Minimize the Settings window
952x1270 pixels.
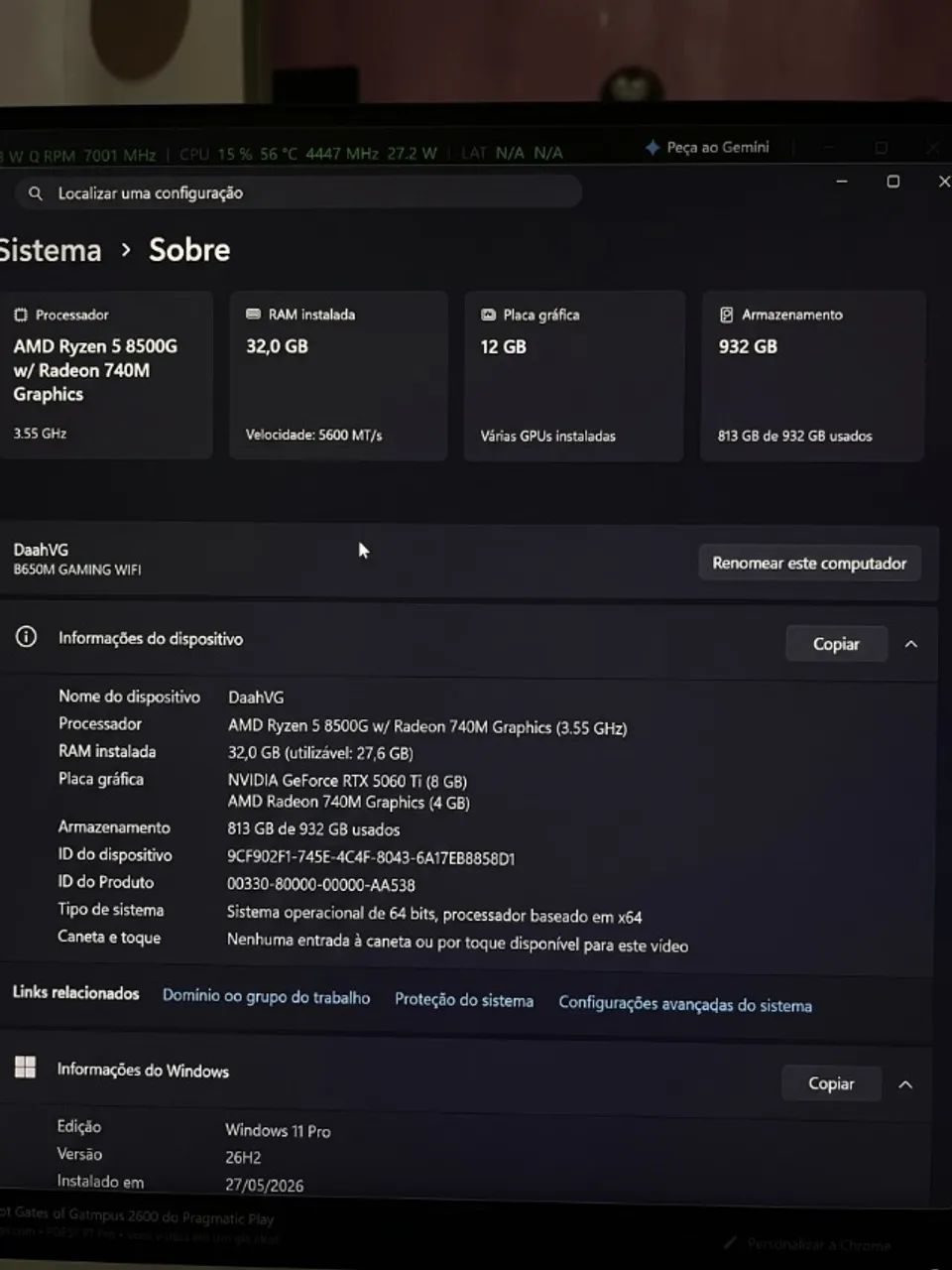click(842, 182)
